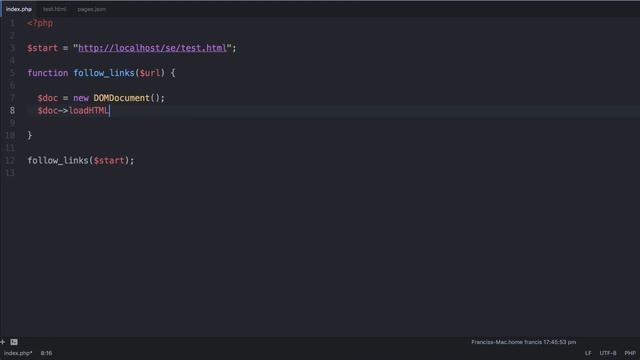The width and height of the screenshot is (640, 360).
Task: Click the new keyword on line 7
Action: 81,98
